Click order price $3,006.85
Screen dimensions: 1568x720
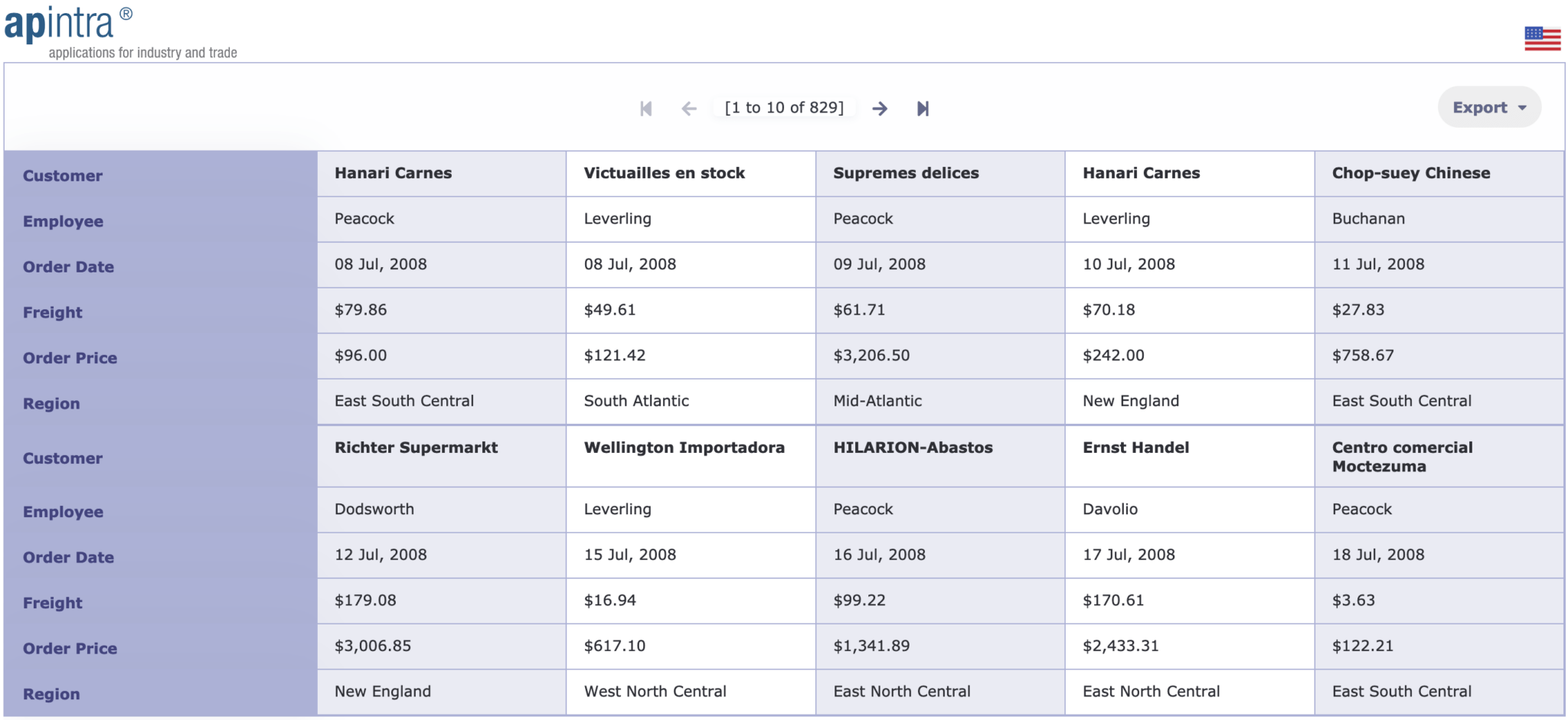(x=373, y=646)
